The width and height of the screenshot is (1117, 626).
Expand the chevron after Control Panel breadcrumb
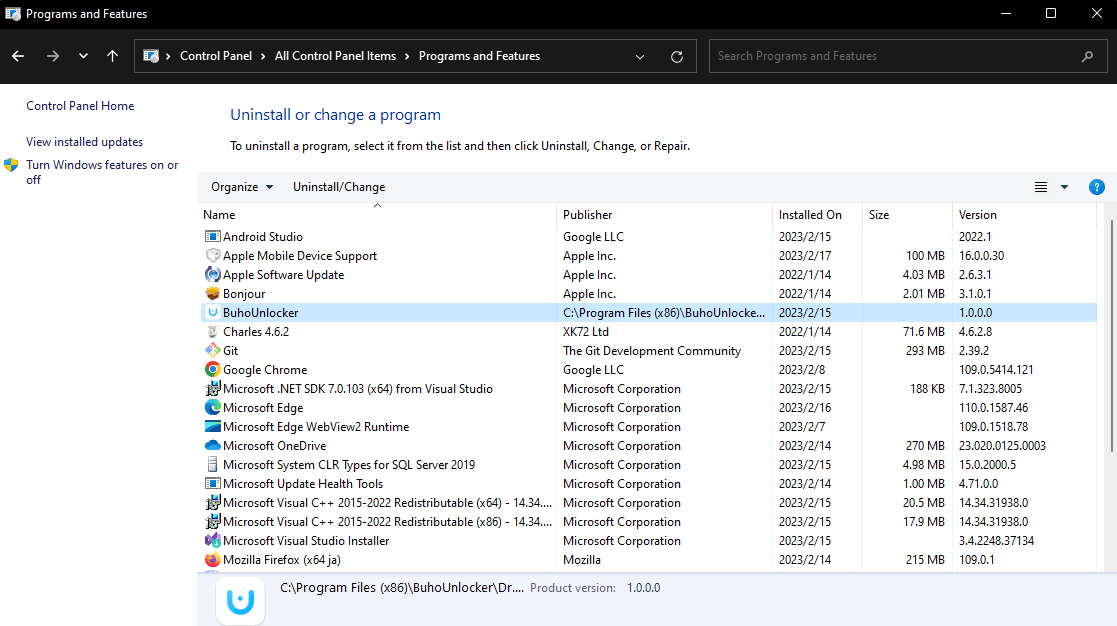tap(263, 56)
